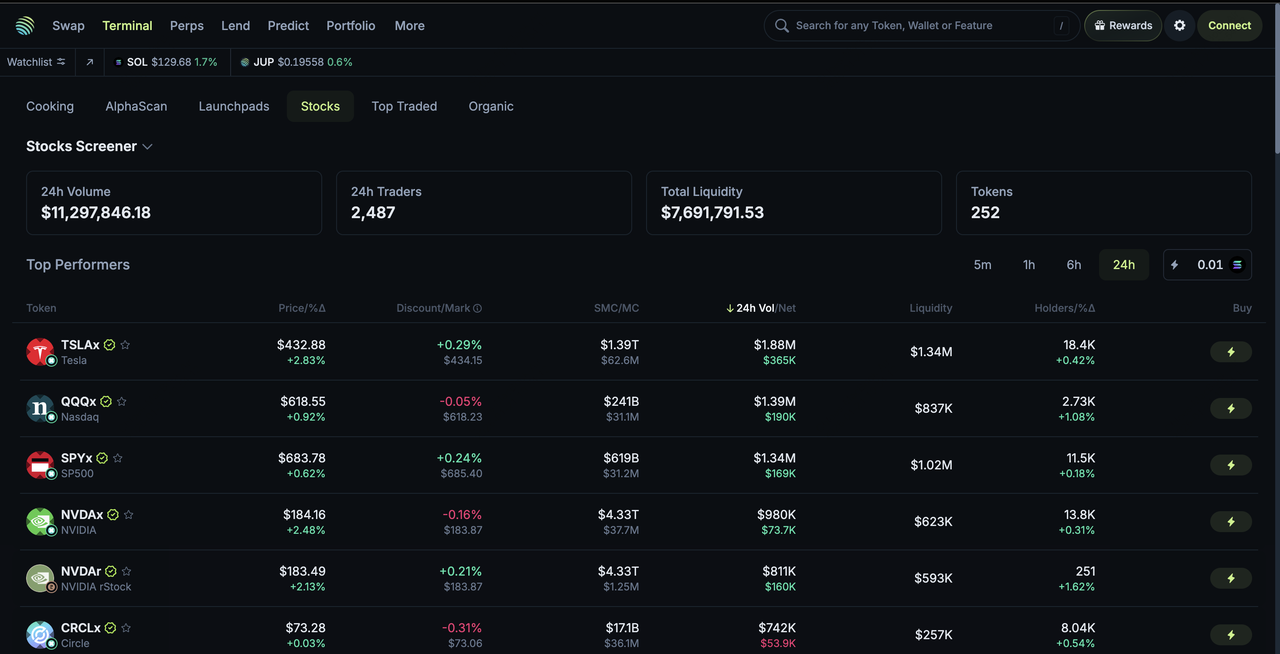Click the token search input field
The height and width of the screenshot is (654, 1280).
click(920, 25)
